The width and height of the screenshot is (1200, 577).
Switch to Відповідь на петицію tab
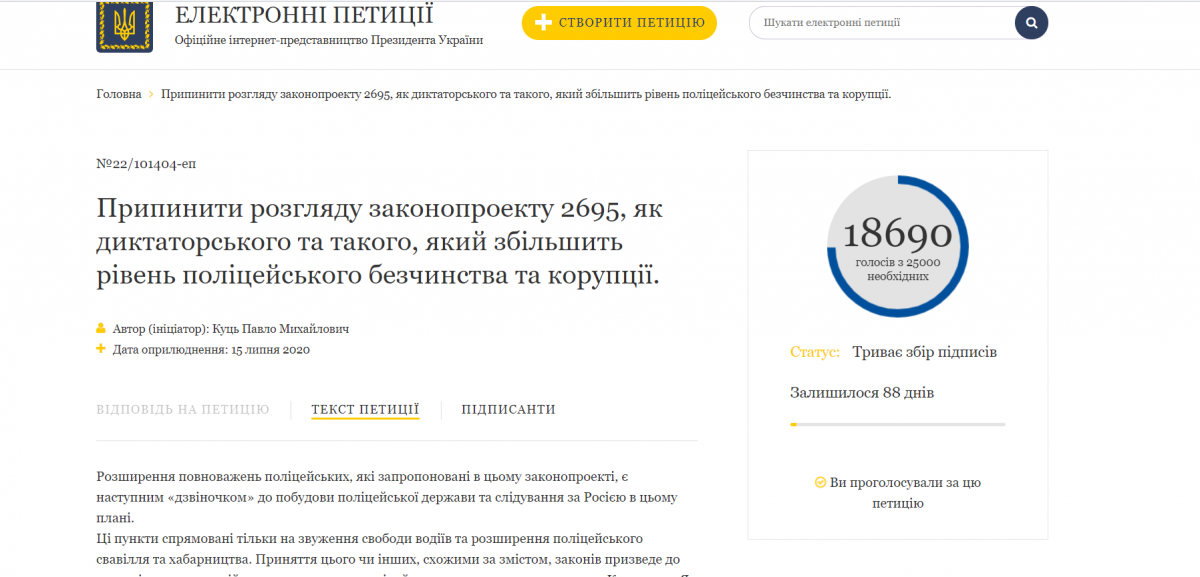[183, 409]
